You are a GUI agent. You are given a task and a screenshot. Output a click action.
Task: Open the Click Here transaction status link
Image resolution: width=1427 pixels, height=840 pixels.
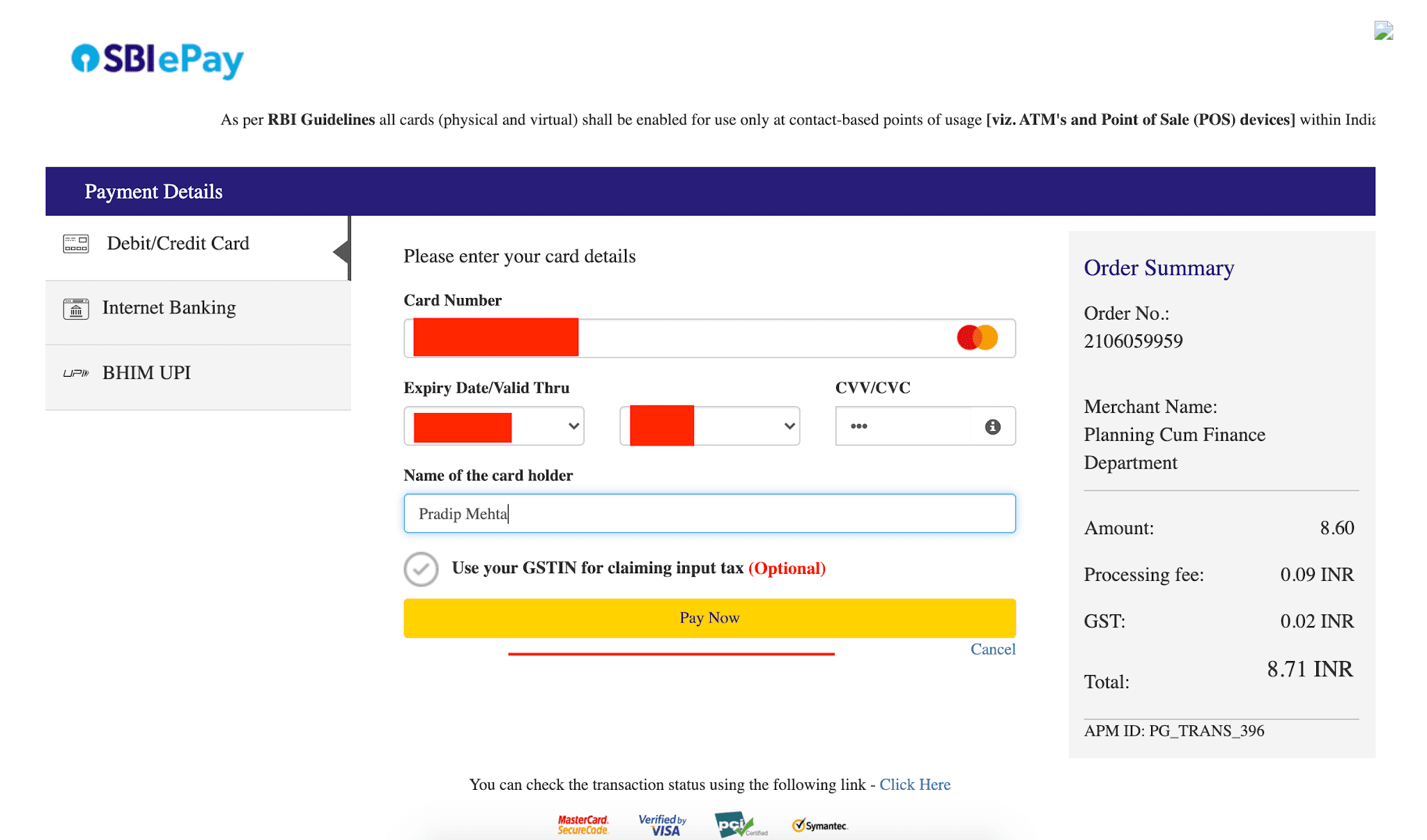pos(914,785)
